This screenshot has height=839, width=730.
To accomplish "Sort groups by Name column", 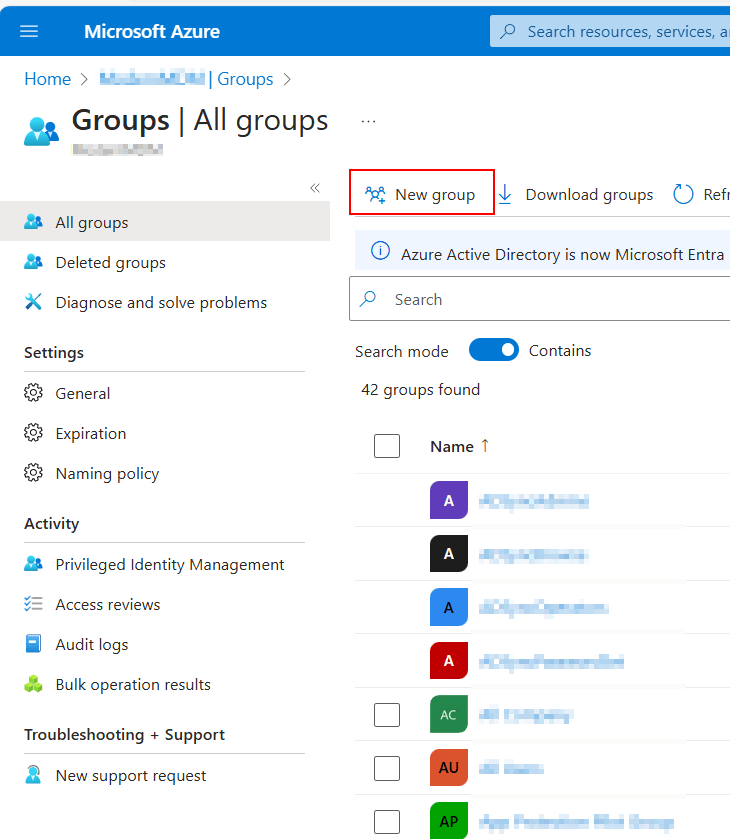I will tap(452, 446).
